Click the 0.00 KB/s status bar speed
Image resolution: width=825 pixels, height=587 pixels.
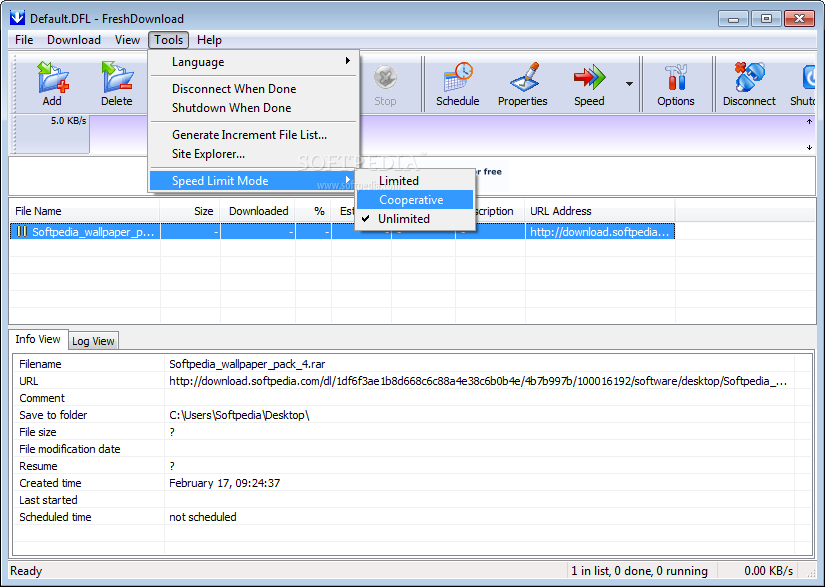pyautogui.click(x=768, y=571)
